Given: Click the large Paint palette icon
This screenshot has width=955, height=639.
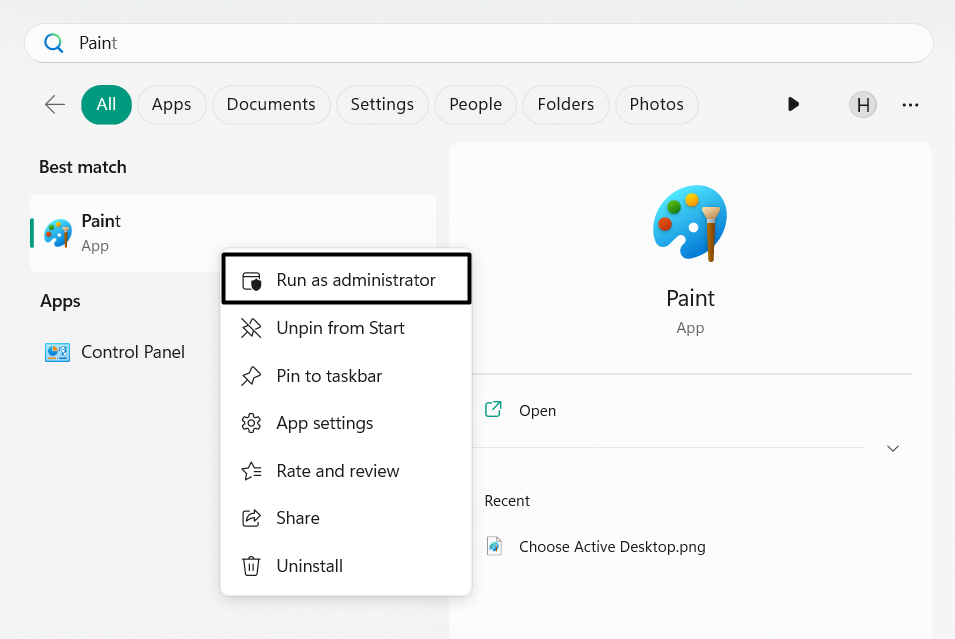Looking at the screenshot, I should pyautogui.click(x=690, y=223).
